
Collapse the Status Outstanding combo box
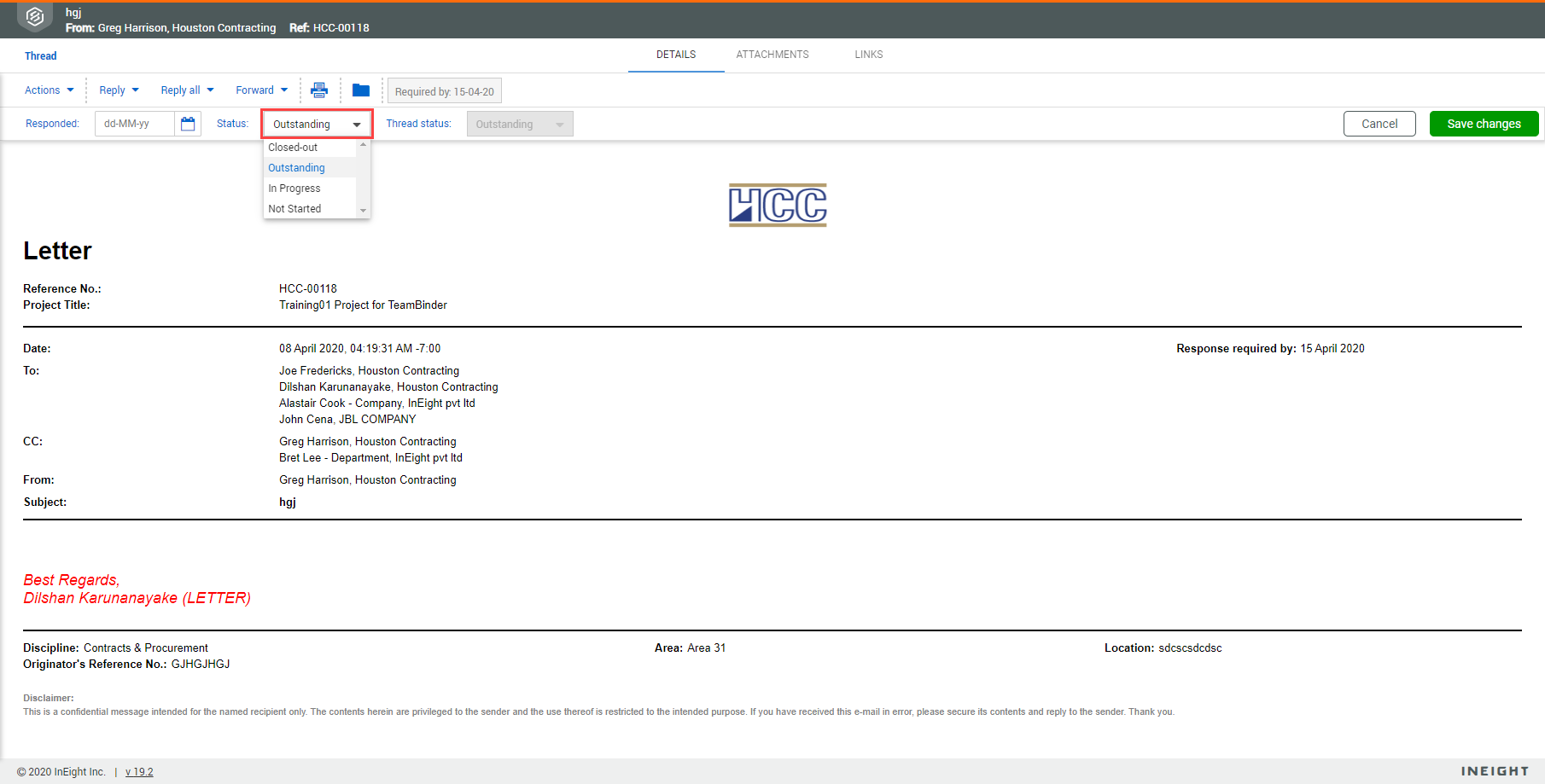pyautogui.click(x=318, y=124)
